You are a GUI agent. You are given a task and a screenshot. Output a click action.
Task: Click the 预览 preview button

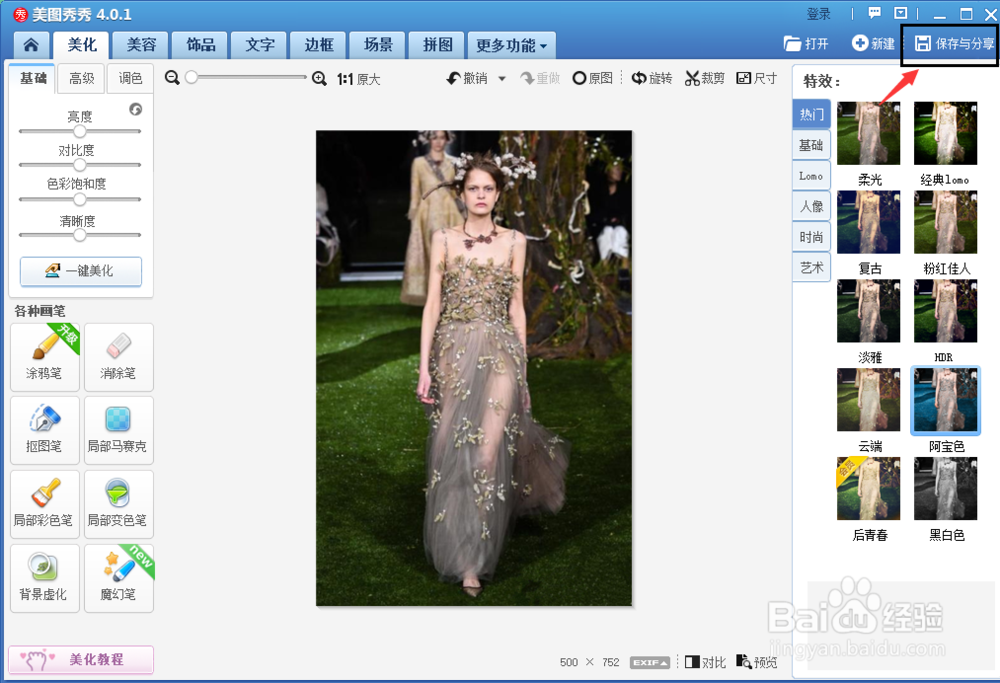pyautogui.click(x=757, y=662)
